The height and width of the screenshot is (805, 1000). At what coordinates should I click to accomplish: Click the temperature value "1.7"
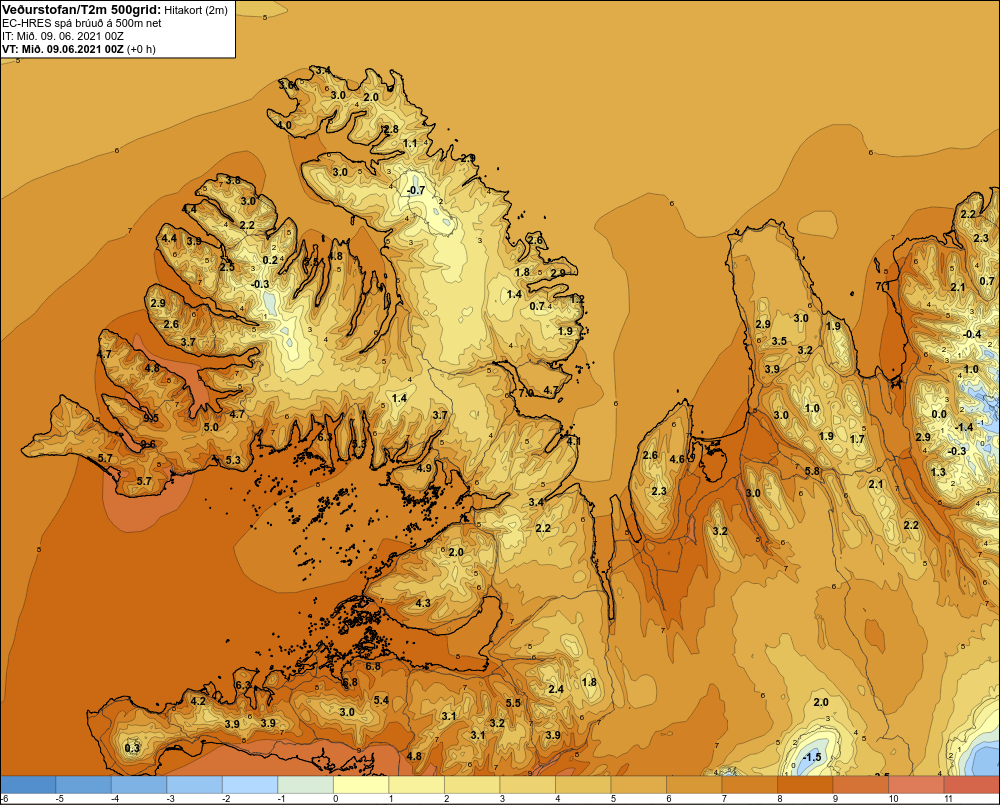click(x=857, y=439)
